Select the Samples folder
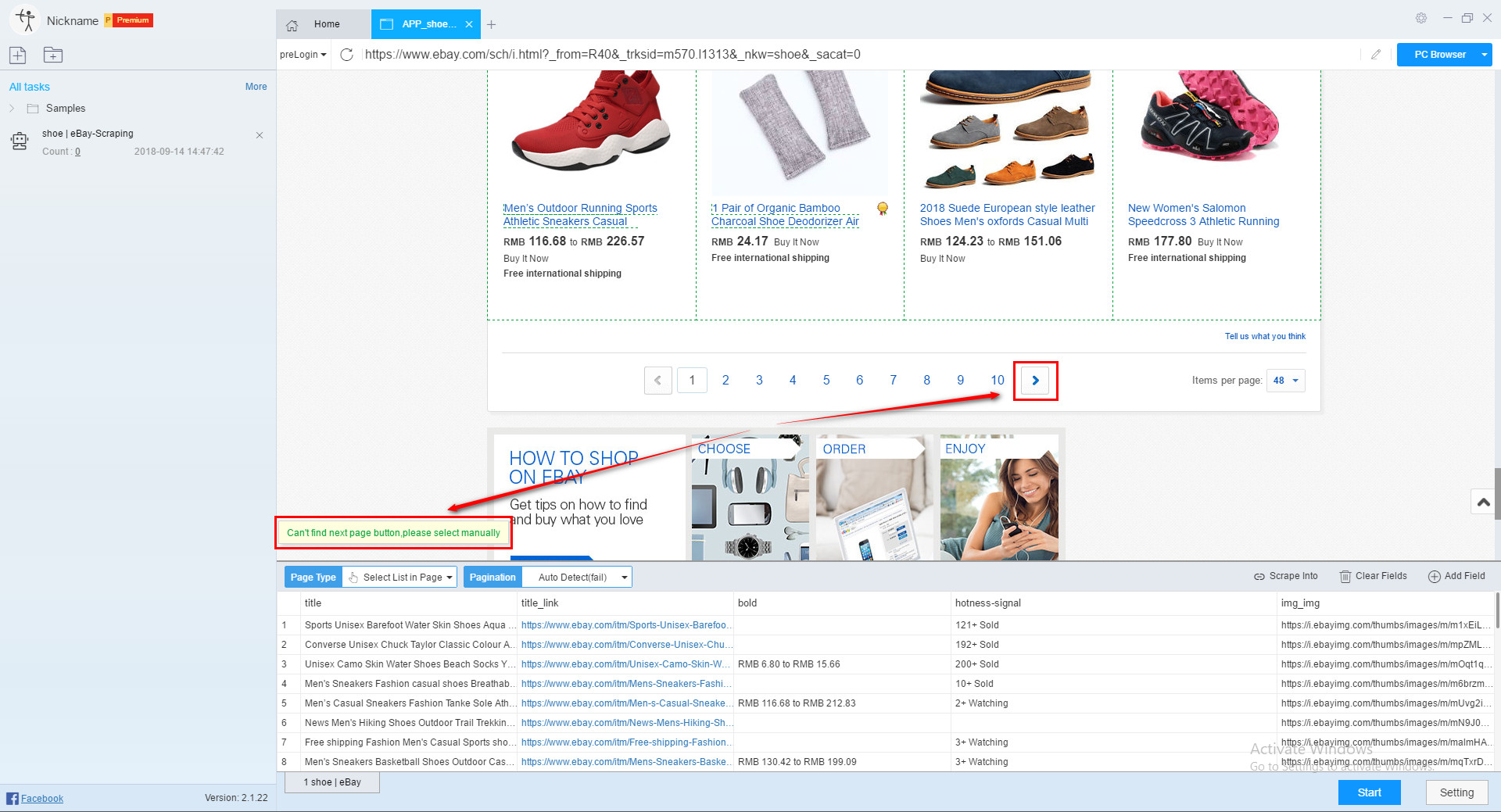This screenshot has width=1501, height=812. pyautogui.click(x=66, y=109)
